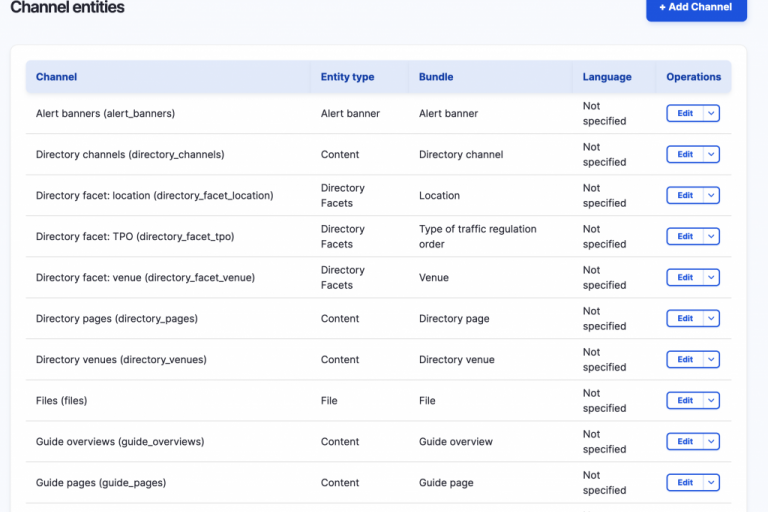
Task: Expand operations chevron for Directory facet: venue
Action: pyautogui.click(x=711, y=278)
